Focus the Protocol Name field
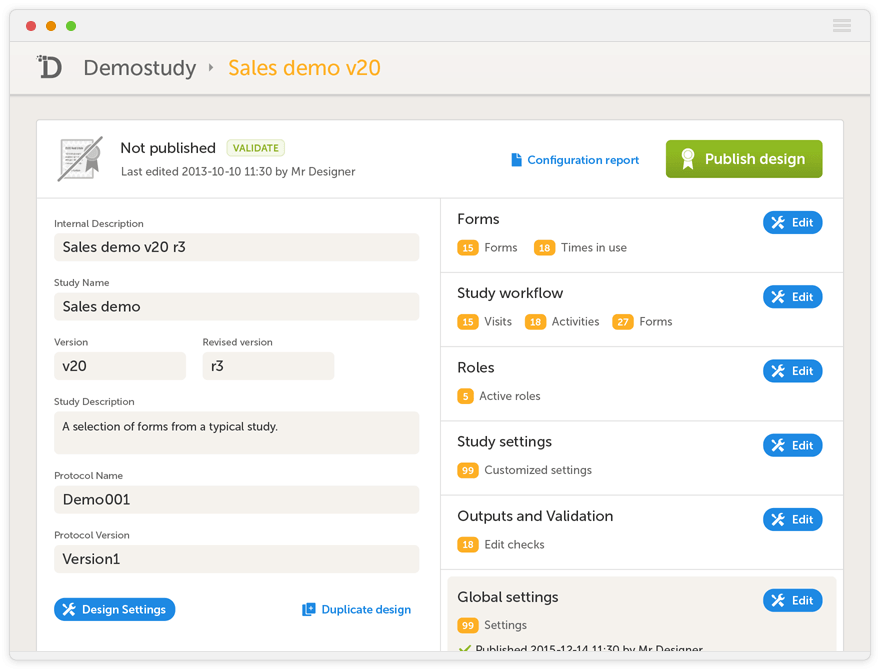This screenshot has height=670, width=880. click(236, 499)
